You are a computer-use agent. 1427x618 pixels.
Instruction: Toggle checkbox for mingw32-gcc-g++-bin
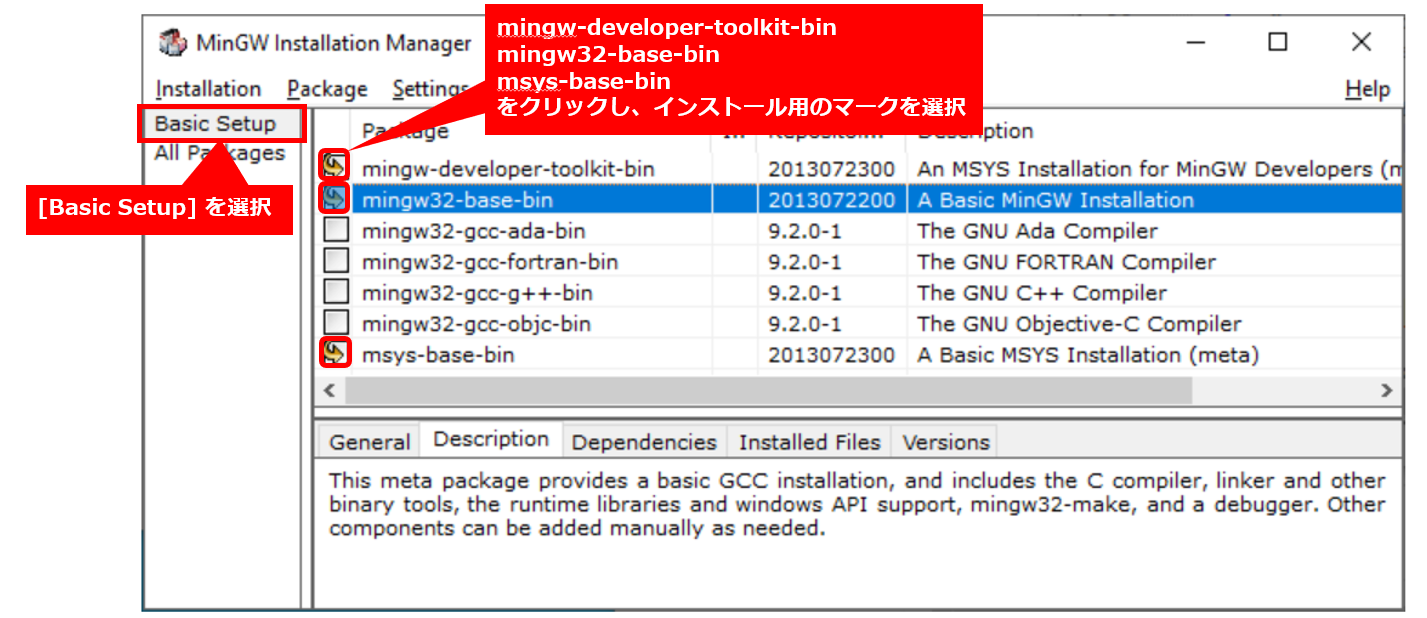336,292
